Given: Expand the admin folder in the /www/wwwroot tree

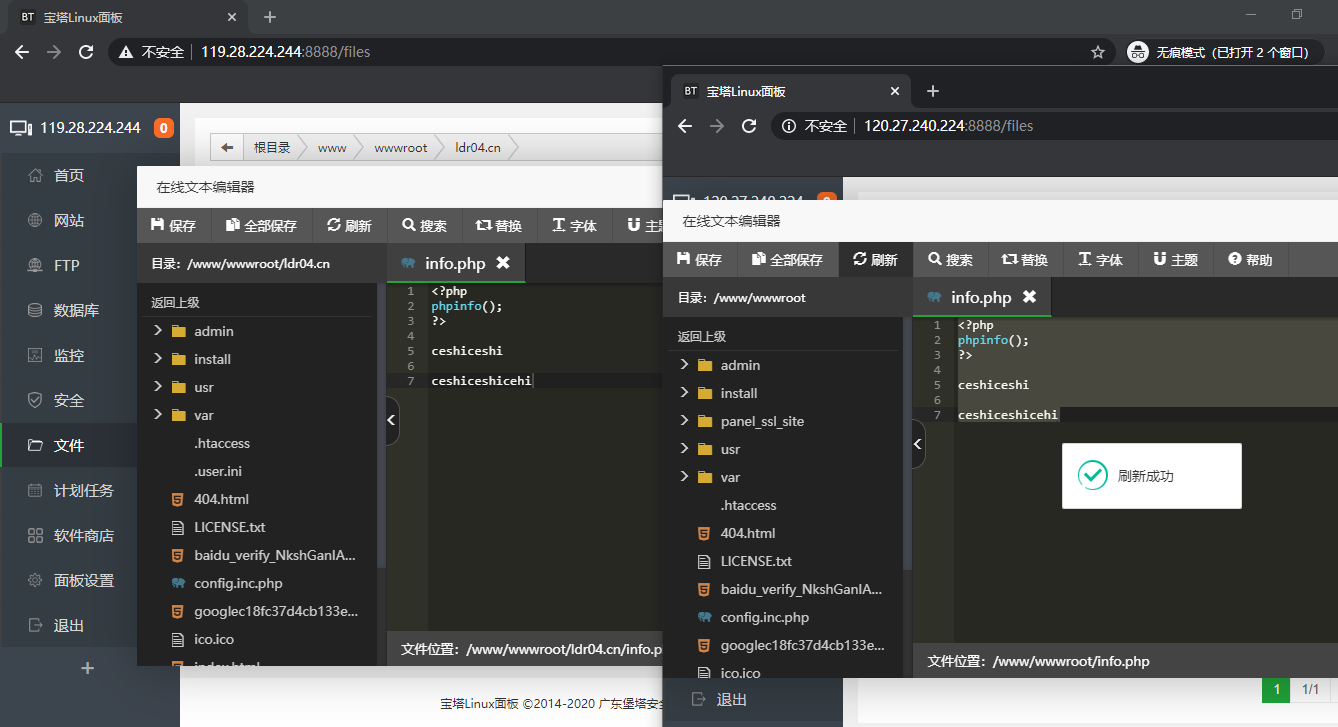Looking at the screenshot, I should [x=684, y=365].
